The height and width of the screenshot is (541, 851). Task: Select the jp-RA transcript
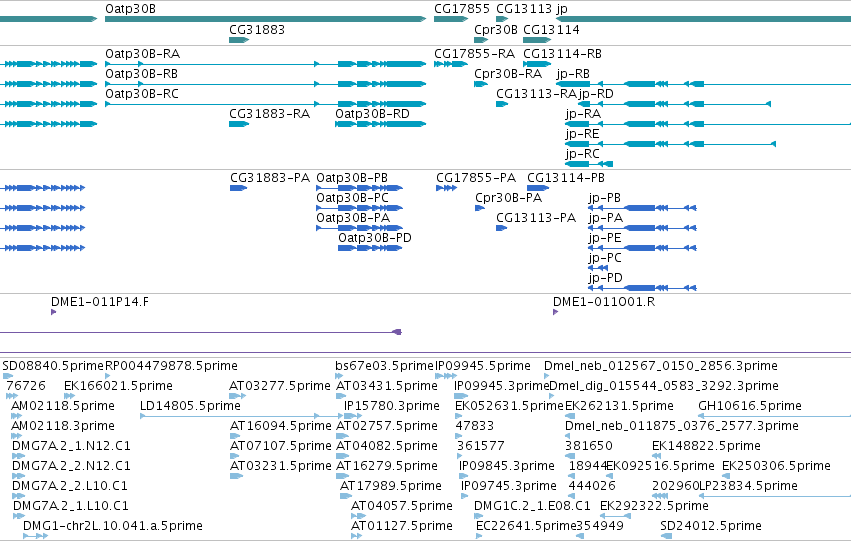(x=708, y=124)
